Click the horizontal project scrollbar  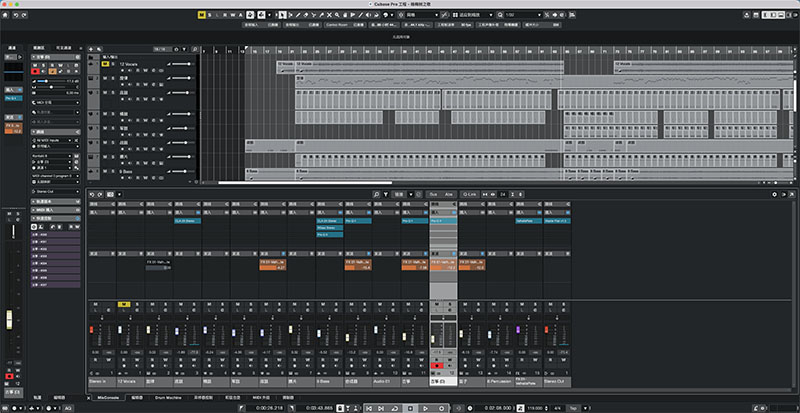point(305,182)
